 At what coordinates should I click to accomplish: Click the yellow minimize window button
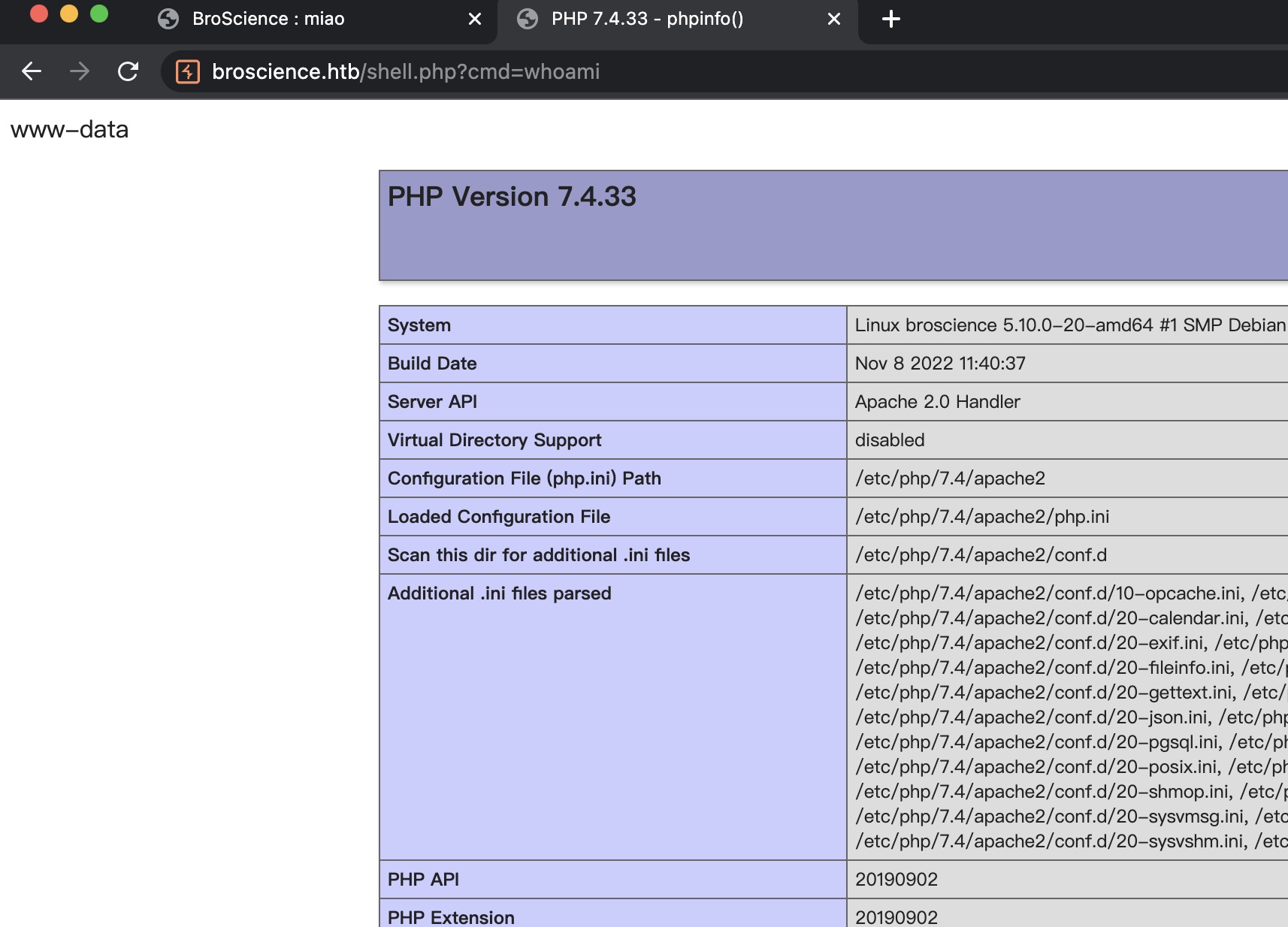69,14
